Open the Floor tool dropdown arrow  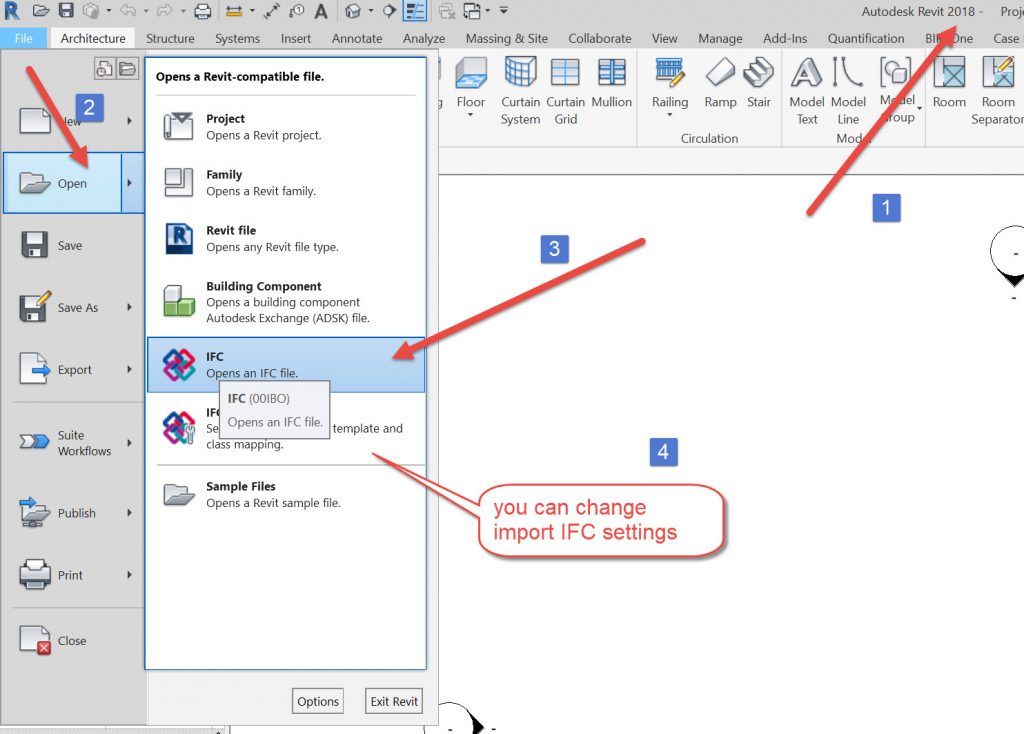click(471, 116)
